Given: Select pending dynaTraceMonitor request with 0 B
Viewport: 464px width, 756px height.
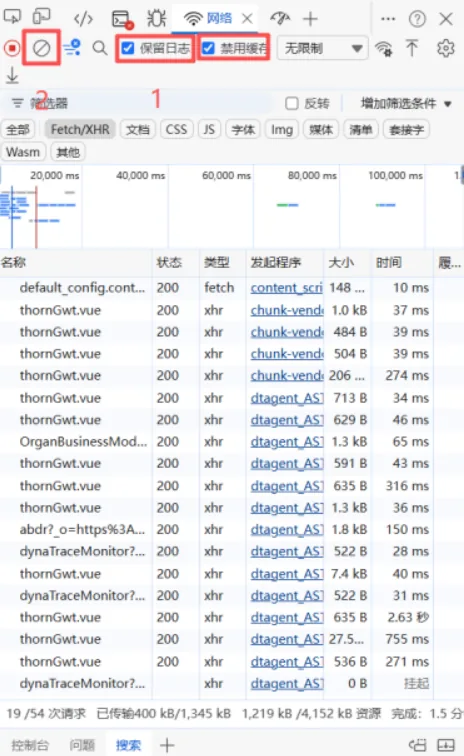Looking at the screenshot, I should click(82, 683).
